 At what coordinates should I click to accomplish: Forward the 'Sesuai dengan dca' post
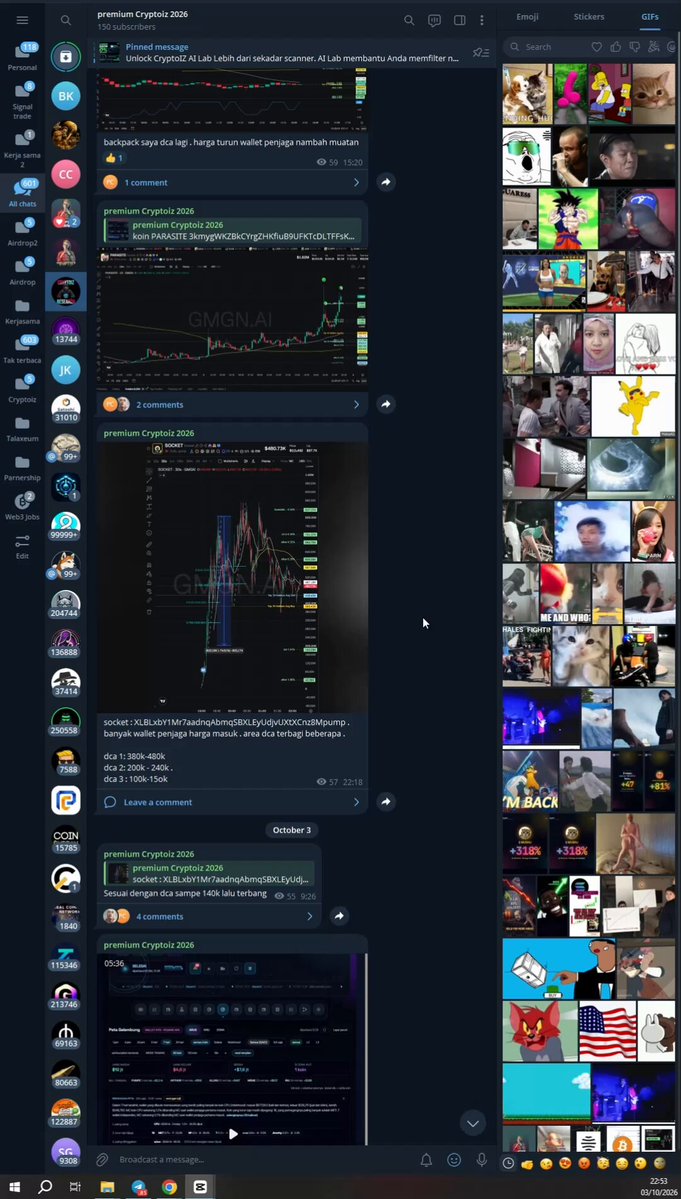(x=339, y=915)
